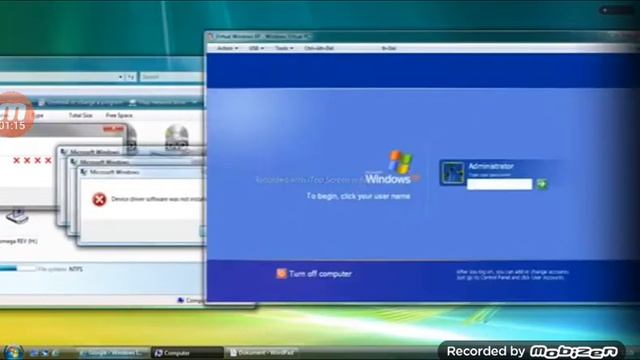Click the Iomega REV drive icon

click(17, 216)
